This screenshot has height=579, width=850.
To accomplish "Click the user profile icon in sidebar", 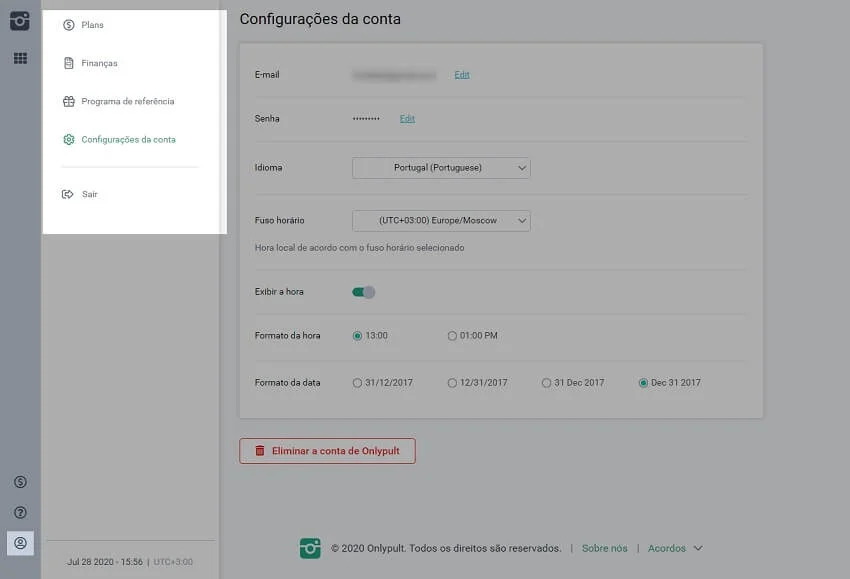I will 20,542.
